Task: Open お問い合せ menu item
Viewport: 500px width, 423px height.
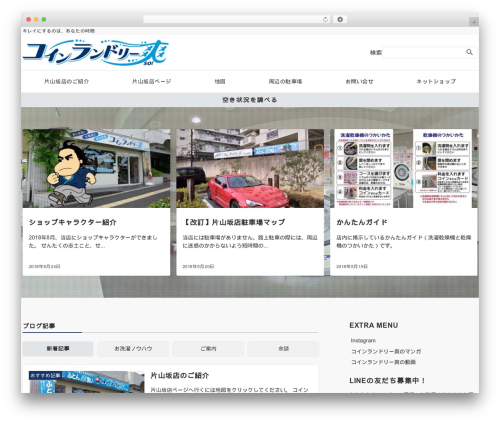Action: [359, 81]
